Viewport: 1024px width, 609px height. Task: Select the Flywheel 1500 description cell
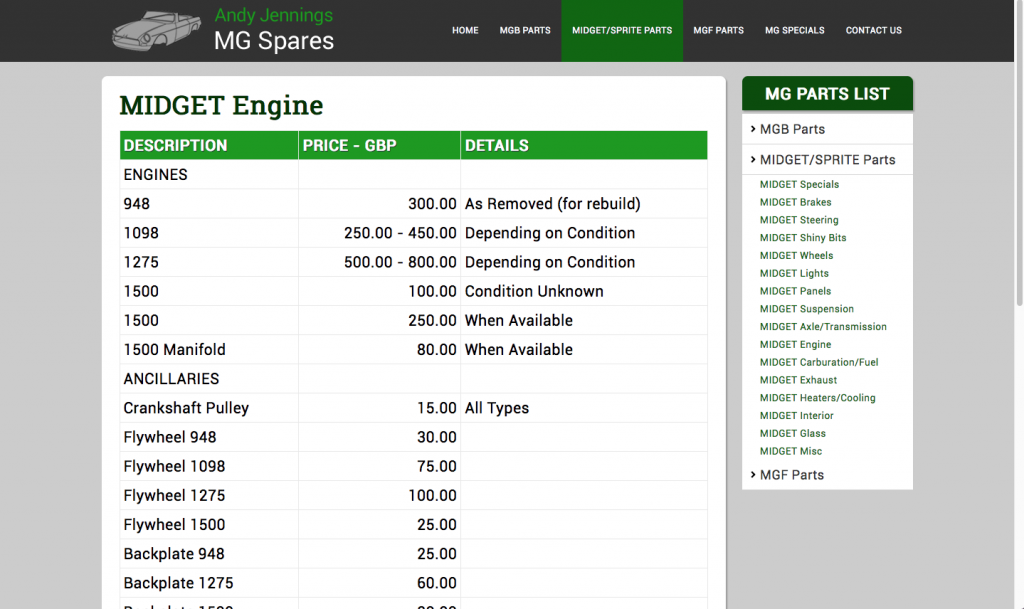pyautogui.click(x=209, y=524)
